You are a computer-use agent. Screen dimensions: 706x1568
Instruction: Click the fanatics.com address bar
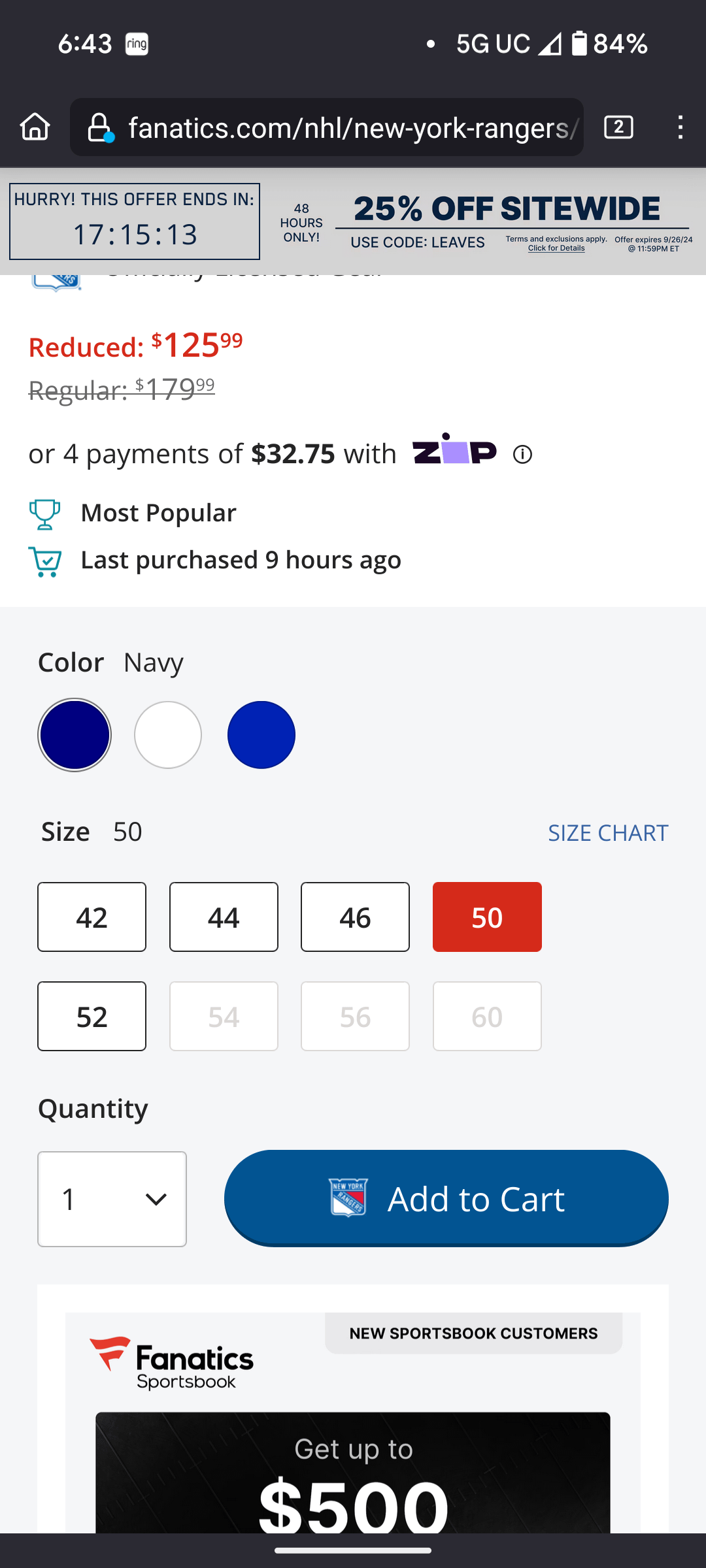353,127
